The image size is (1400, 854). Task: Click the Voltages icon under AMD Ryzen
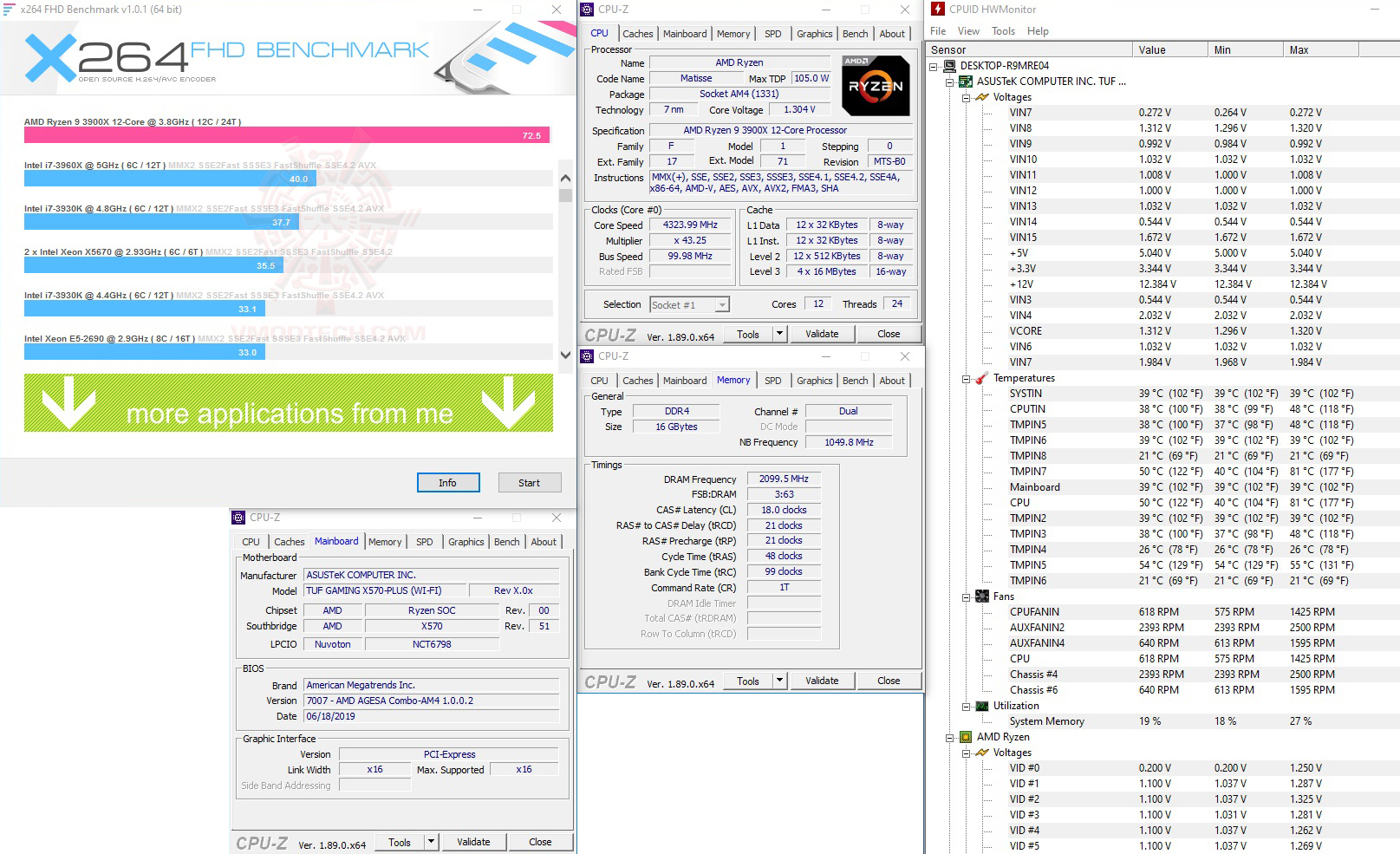pyautogui.click(x=982, y=753)
